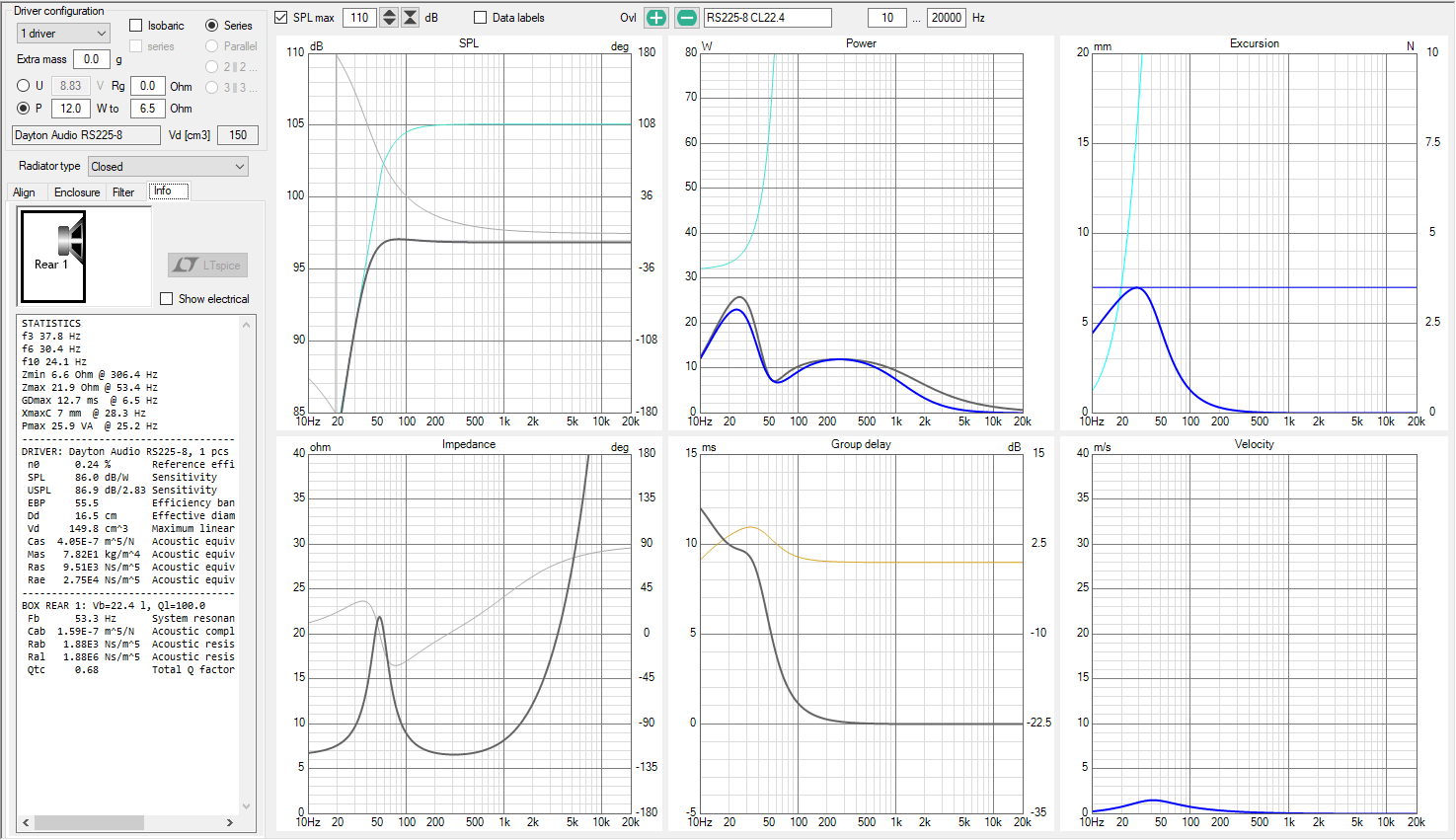The width and height of the screenshot is (1456, 840).
Task: Click scroll-right arrow under statistics text
Action: [x=230, y=822]
